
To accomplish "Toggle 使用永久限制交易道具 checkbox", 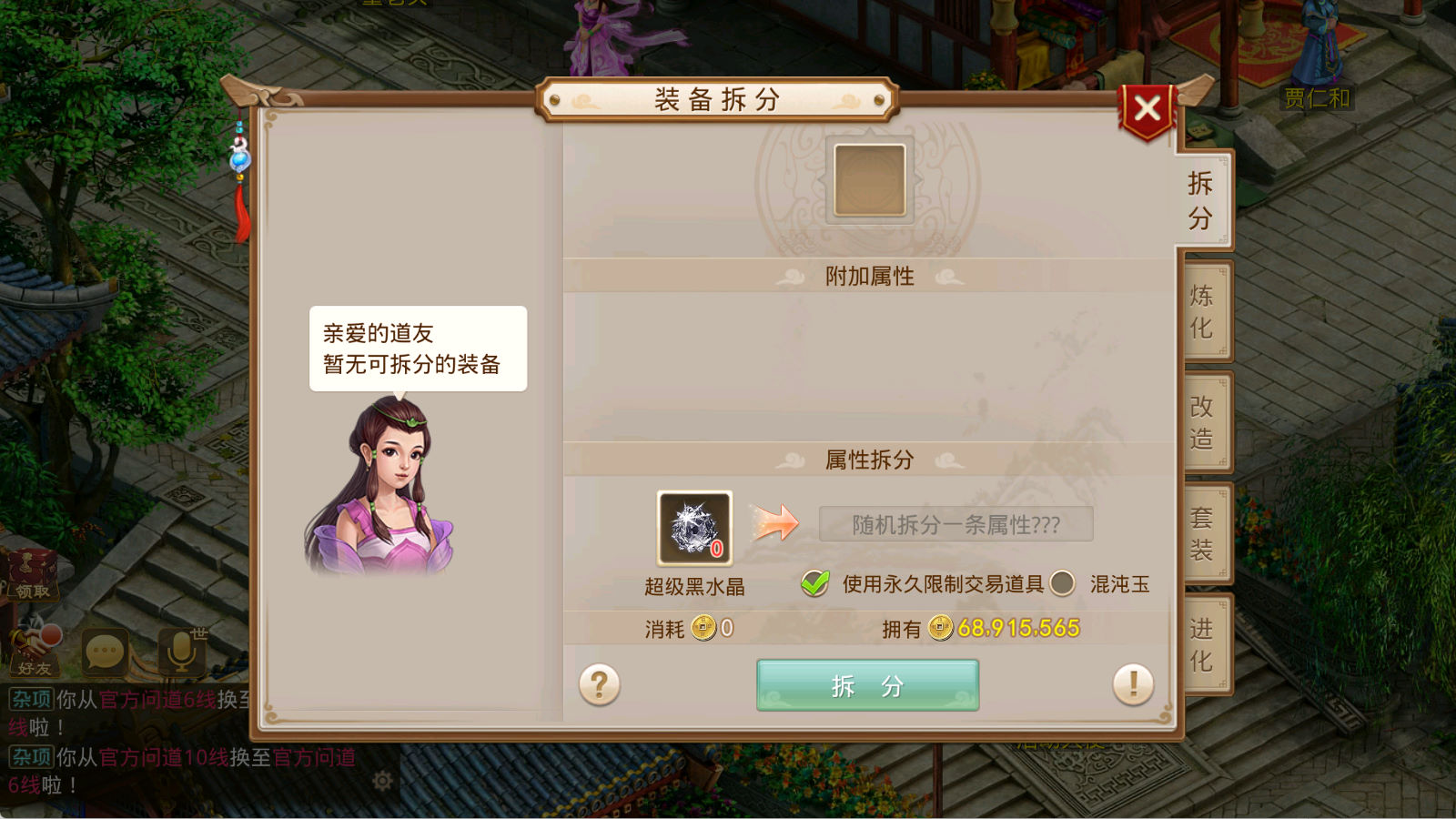I will tap(814, 583).
